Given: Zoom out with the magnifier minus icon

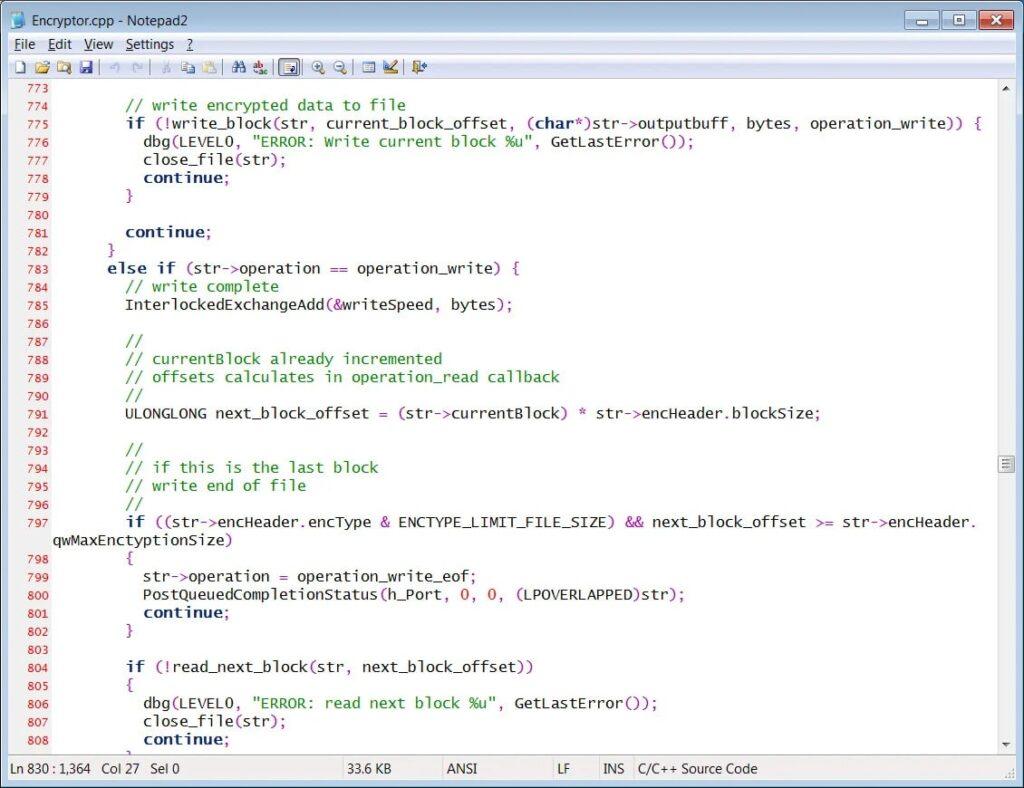Looking at the screenshot, I should coord(340,67).
